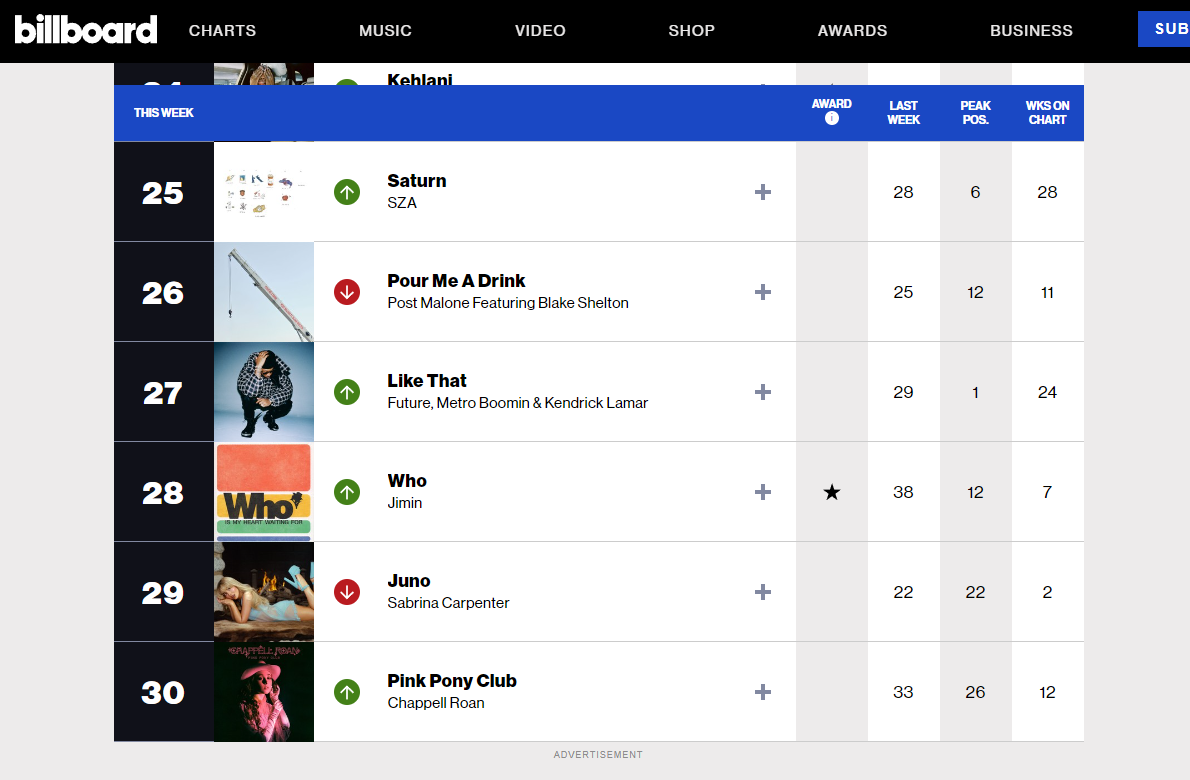Expand Like That row with plus icon
Screen dimensions: 1190x780
pos(763,392)
